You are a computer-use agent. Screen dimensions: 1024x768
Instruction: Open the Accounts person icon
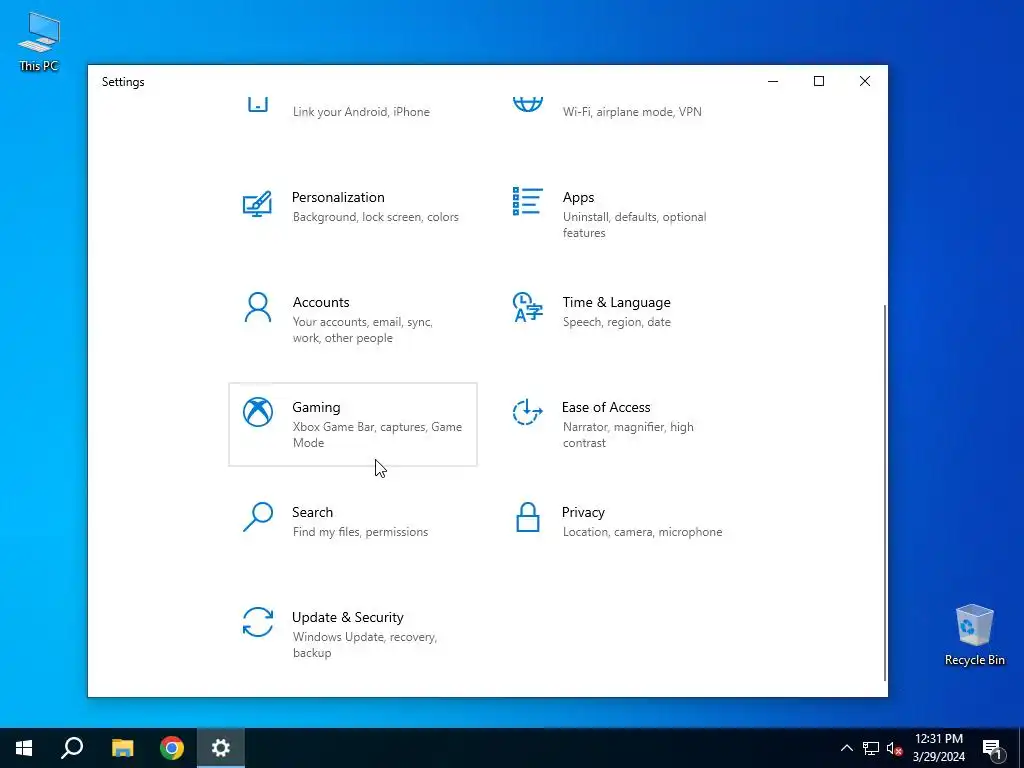point(257,308)
